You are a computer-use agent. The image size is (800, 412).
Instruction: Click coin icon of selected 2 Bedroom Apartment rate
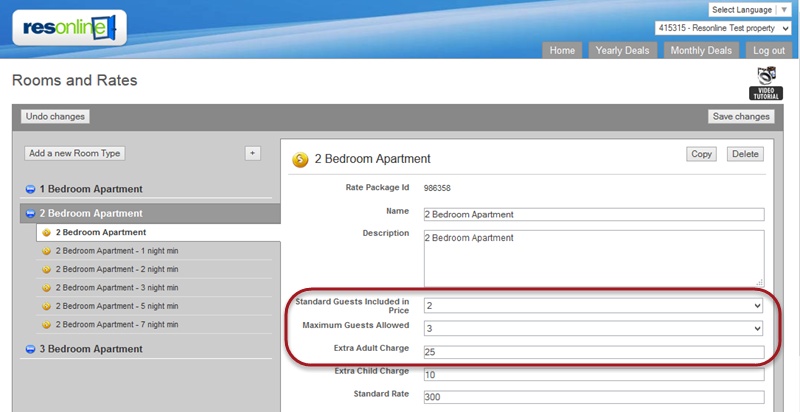click(x=46, y=233)
